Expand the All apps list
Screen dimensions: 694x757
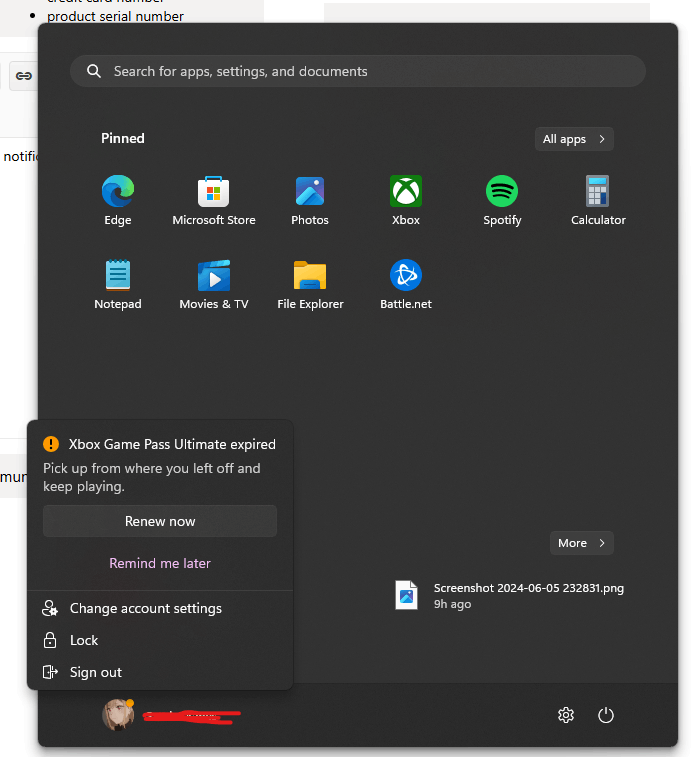[x=574, y=139]
